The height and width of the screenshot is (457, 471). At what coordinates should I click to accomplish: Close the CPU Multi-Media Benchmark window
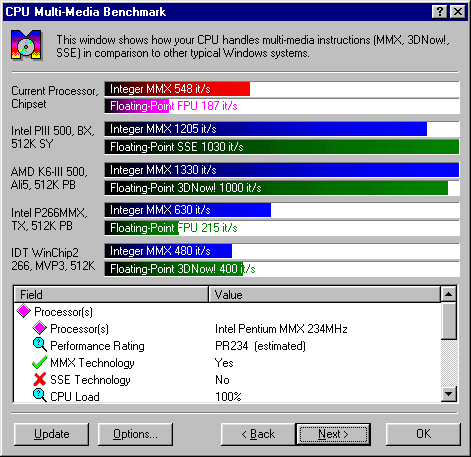point(458,12)
